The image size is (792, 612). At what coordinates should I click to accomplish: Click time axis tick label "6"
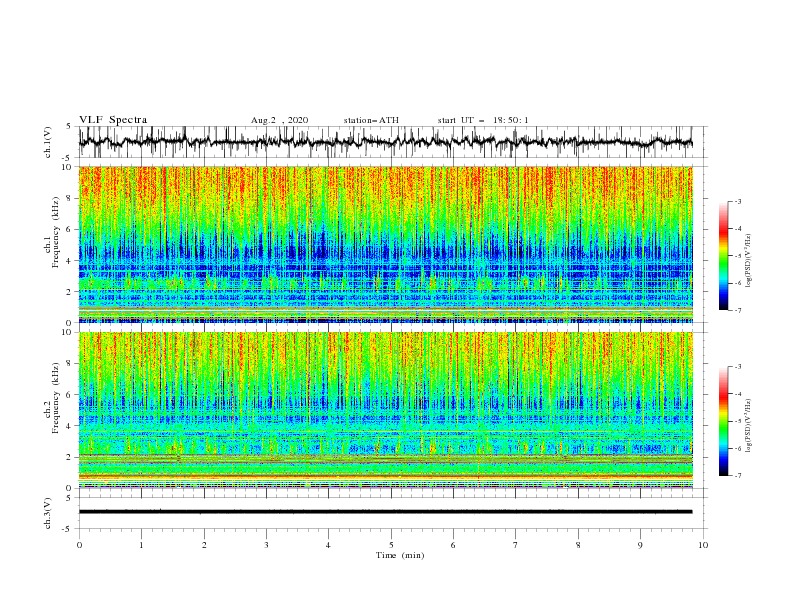click(x=453, y=545)
